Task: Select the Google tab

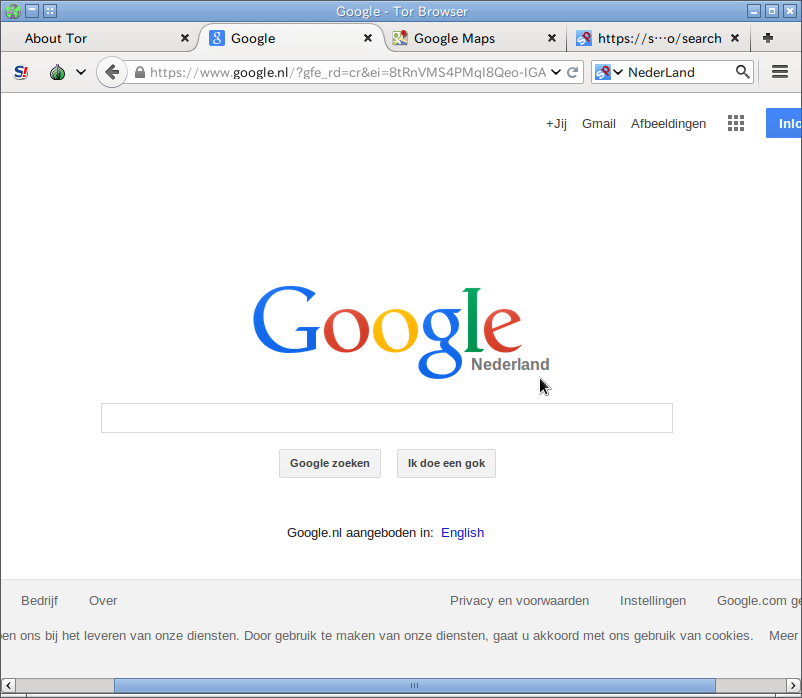Action: click(291, 38)
